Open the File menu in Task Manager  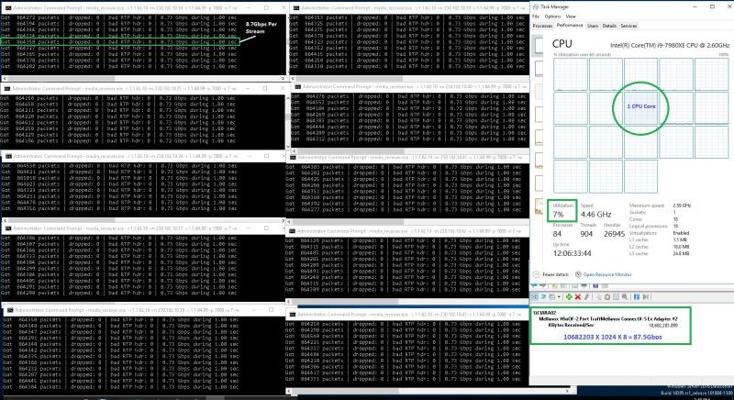538,16
